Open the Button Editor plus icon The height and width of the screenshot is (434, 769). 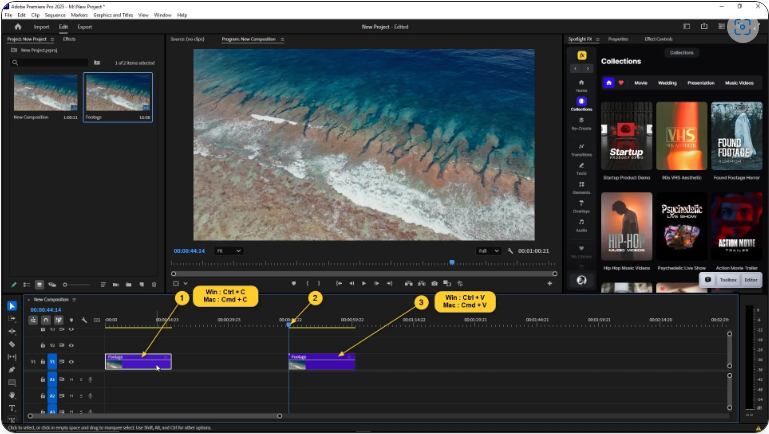550,283
